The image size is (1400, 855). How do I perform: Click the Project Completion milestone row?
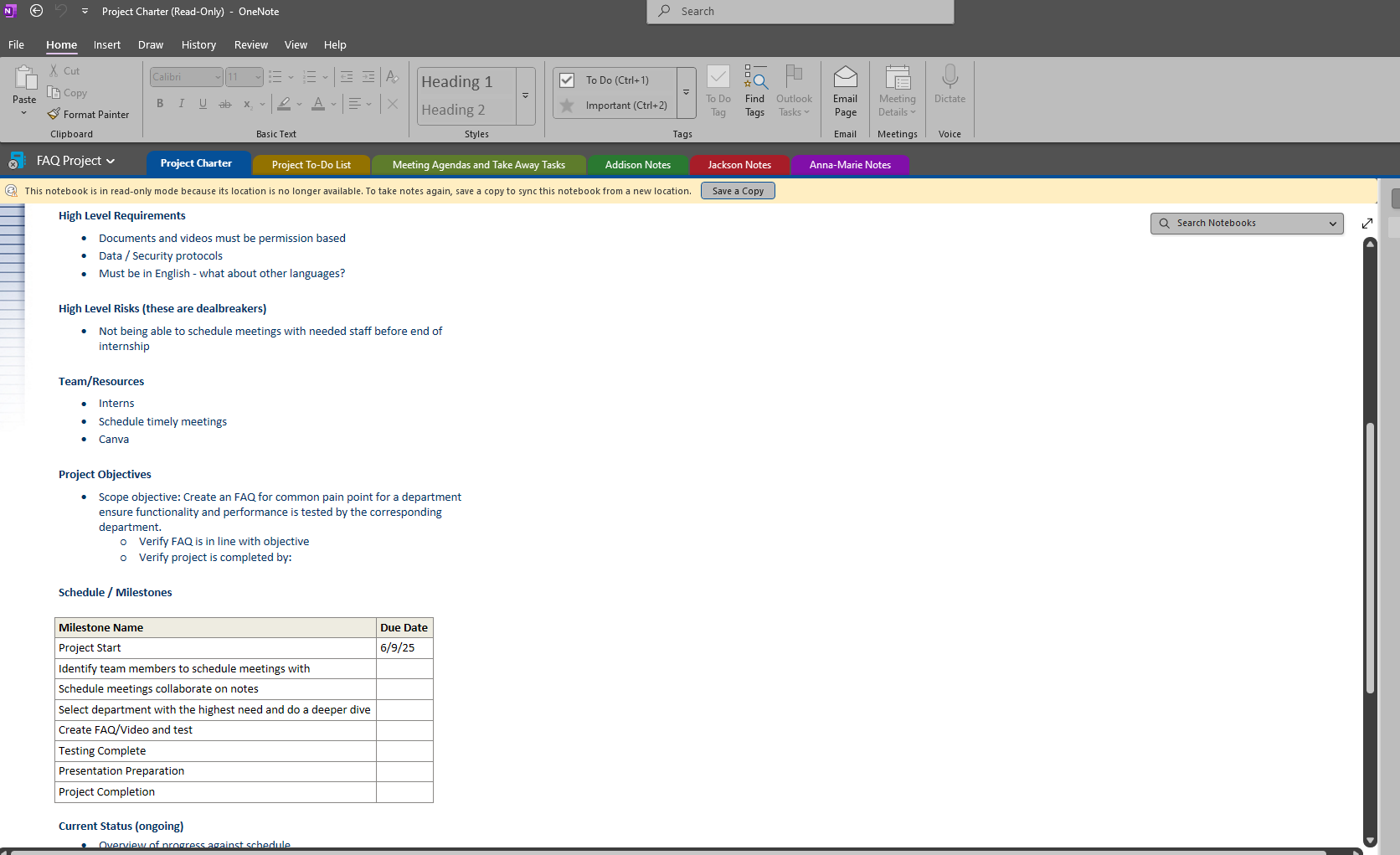244,792
